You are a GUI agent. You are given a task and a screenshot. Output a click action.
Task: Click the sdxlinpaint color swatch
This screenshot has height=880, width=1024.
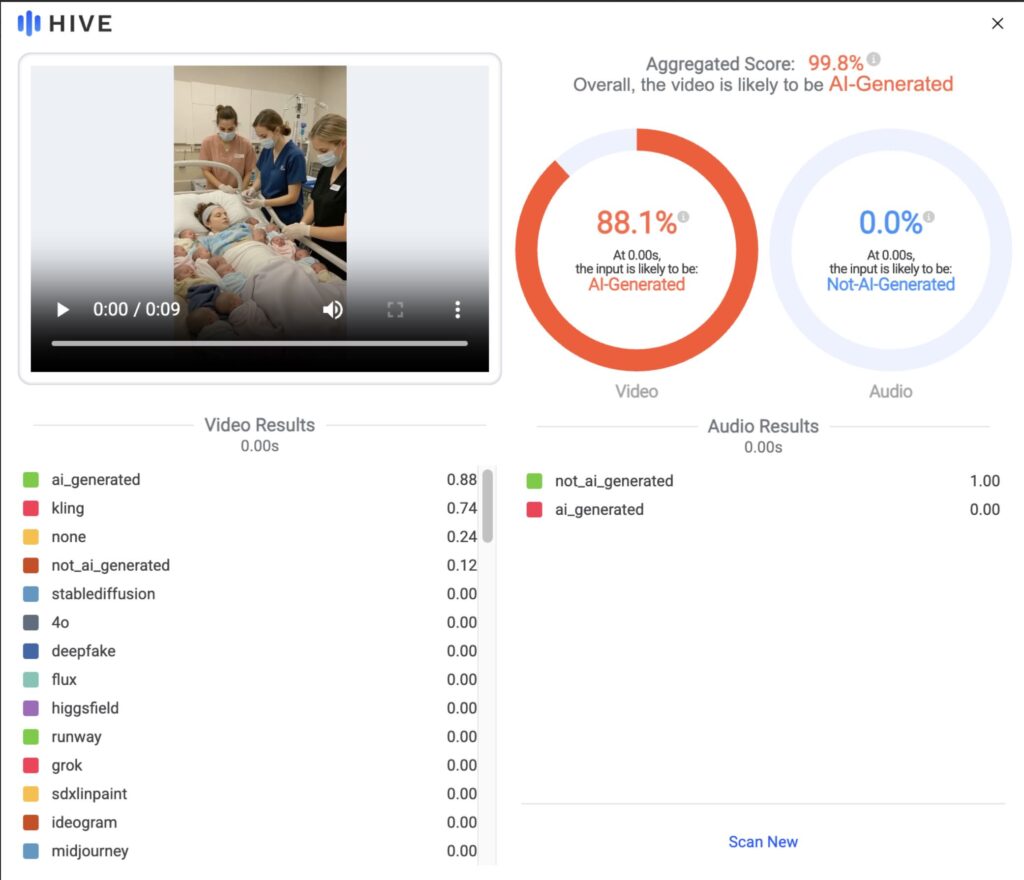pos(31,794)
